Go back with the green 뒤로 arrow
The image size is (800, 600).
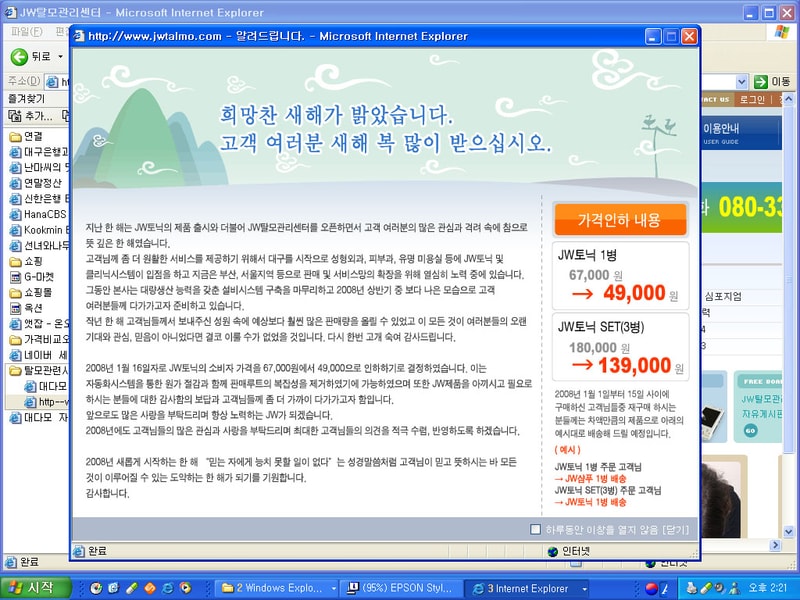[x=19, y=57]
